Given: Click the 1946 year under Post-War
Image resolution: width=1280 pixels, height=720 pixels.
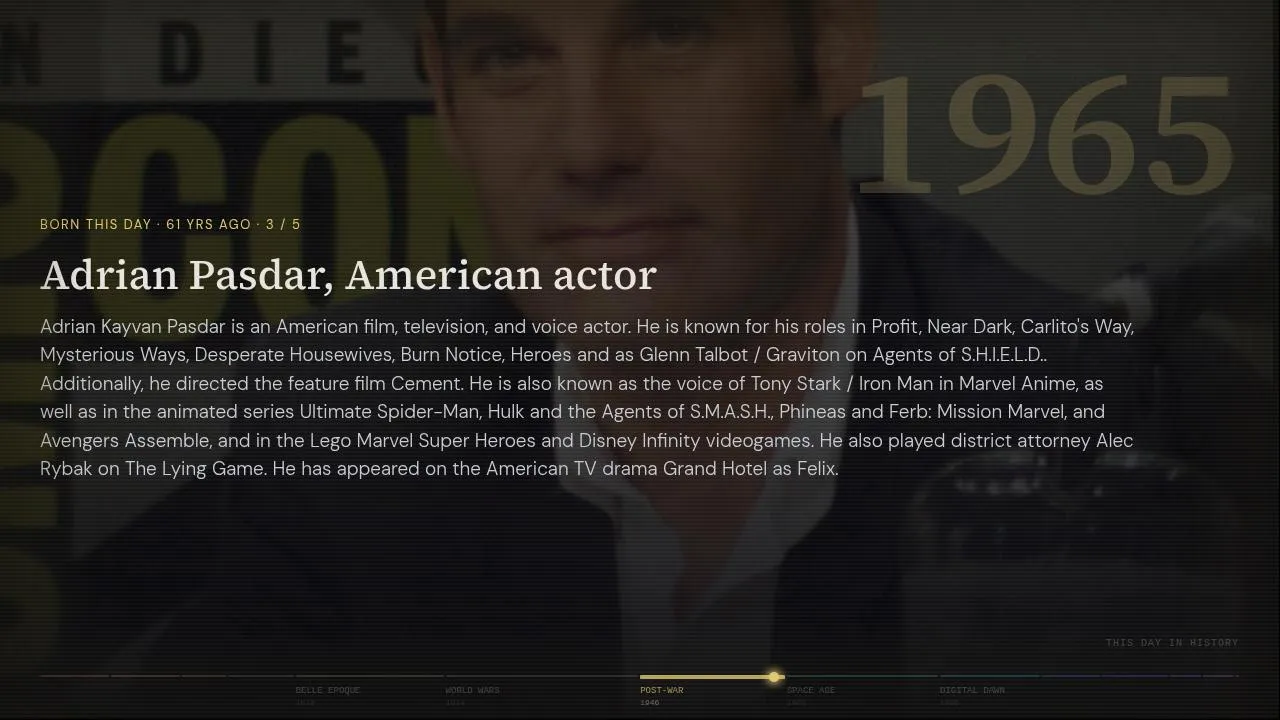Looking at the screenshot, I should 650,703.
